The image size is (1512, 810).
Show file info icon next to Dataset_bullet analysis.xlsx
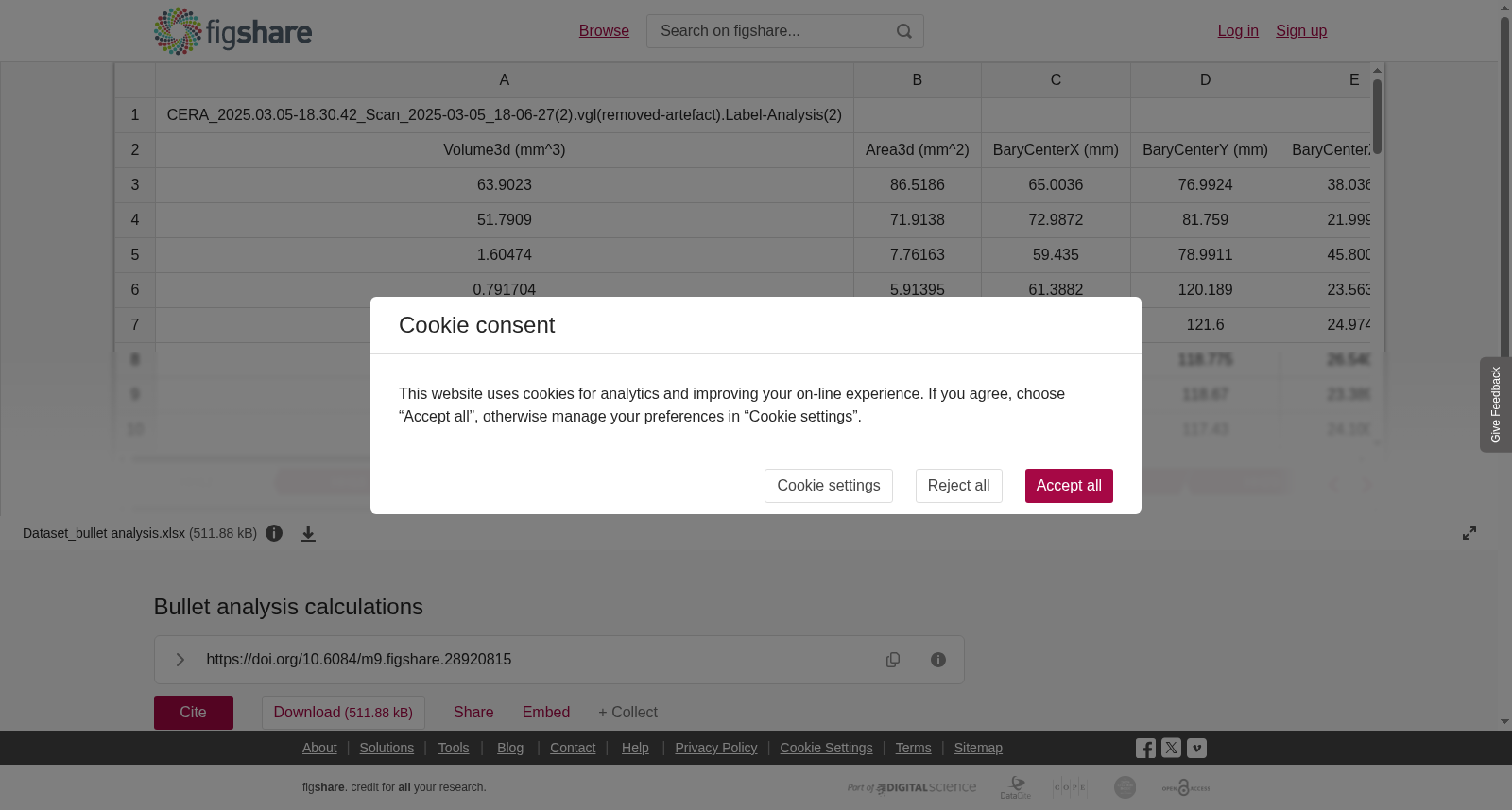(274, 533)
